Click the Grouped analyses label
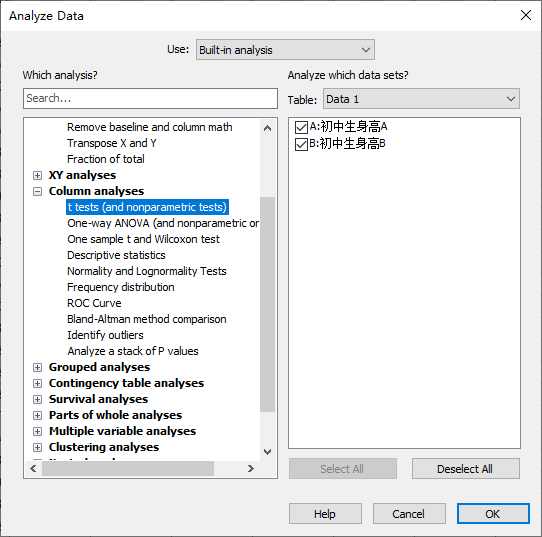This screenshot has width=542, height=537. tap(100, 367)
